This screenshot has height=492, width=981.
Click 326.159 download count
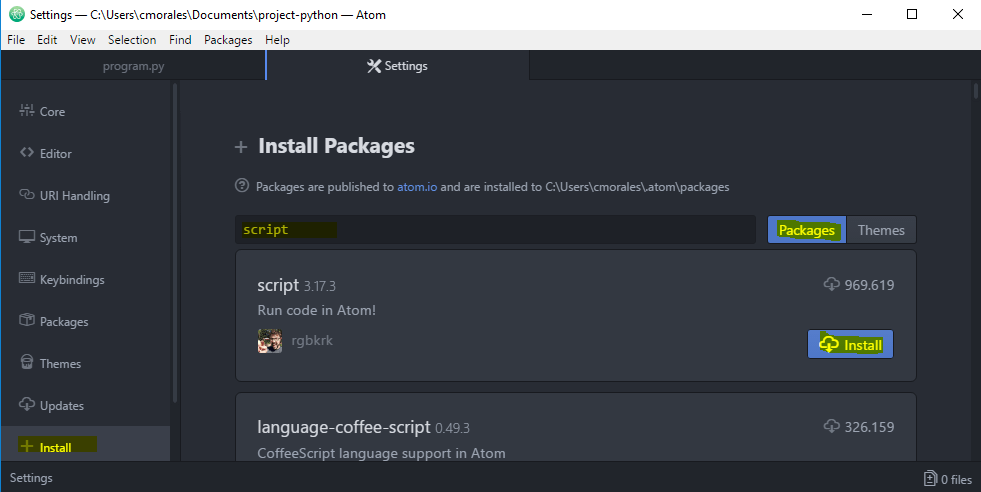pos(870,427)
